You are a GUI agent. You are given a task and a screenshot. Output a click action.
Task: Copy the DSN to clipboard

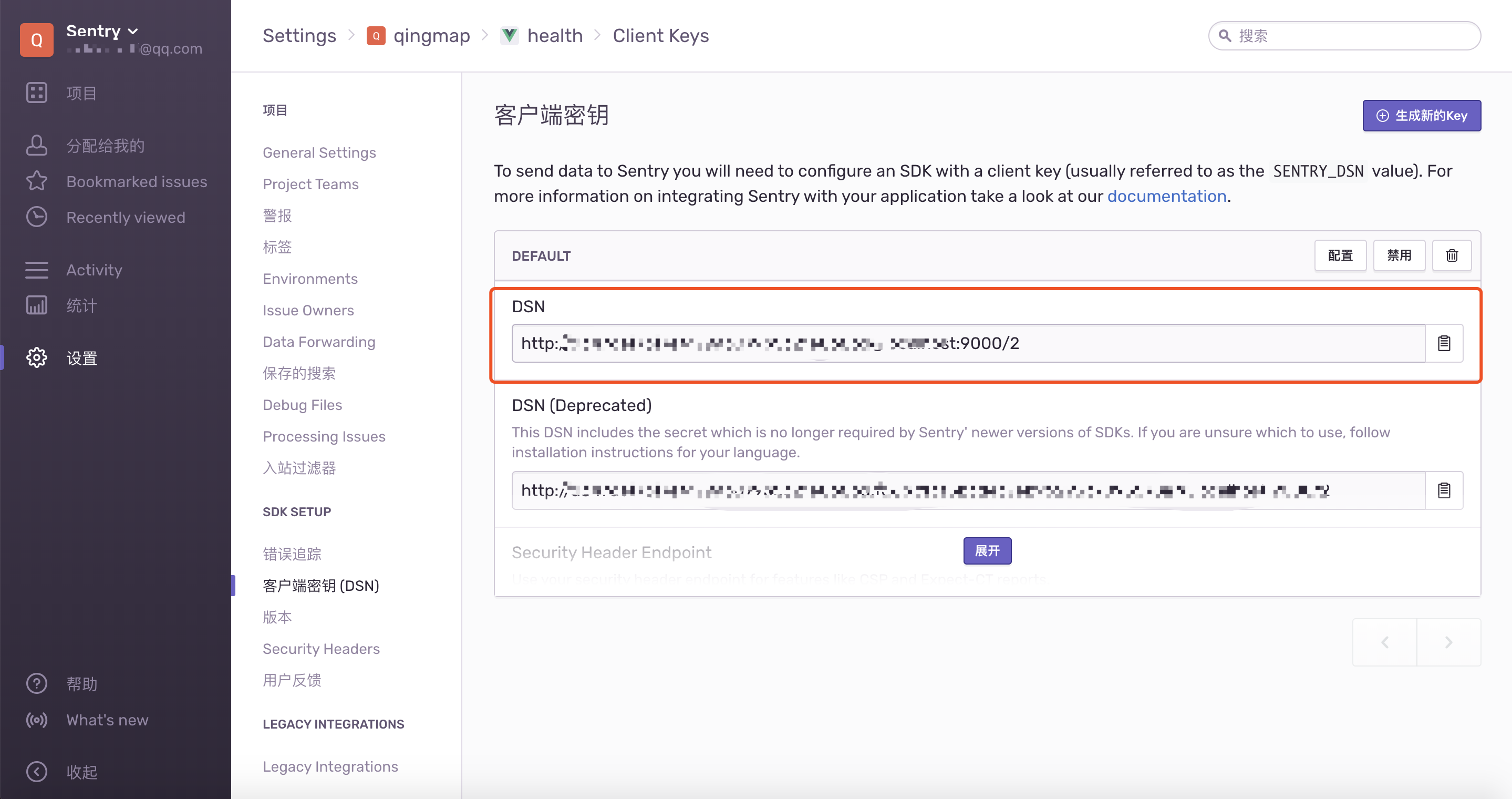click(x=1443, y=343)
